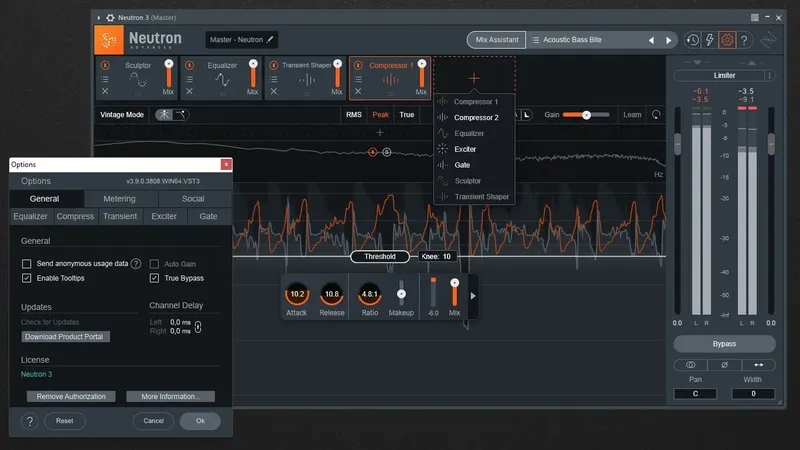Select the Transient Shaper module icon
800x450 pixels.
[x=307, y=80]
